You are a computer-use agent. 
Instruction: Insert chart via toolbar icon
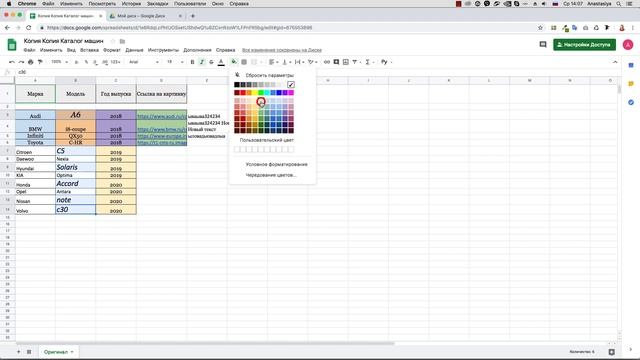(346, 62)
